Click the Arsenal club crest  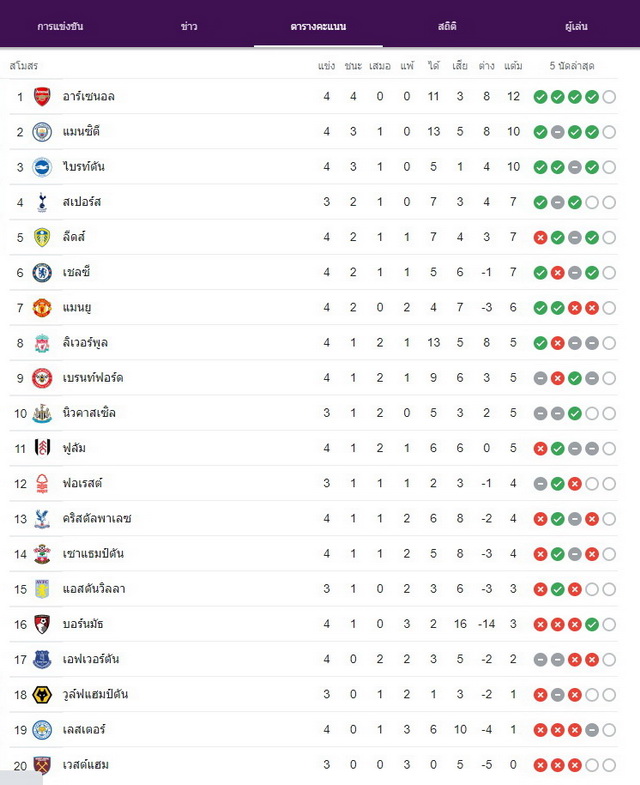pos(42,97)
